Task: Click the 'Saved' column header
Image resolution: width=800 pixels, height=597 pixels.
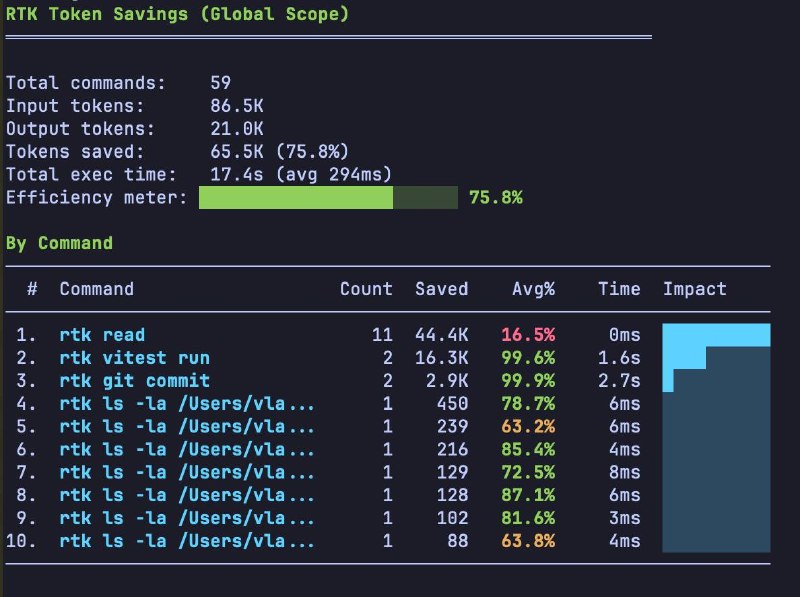Action: pos(442,289)
